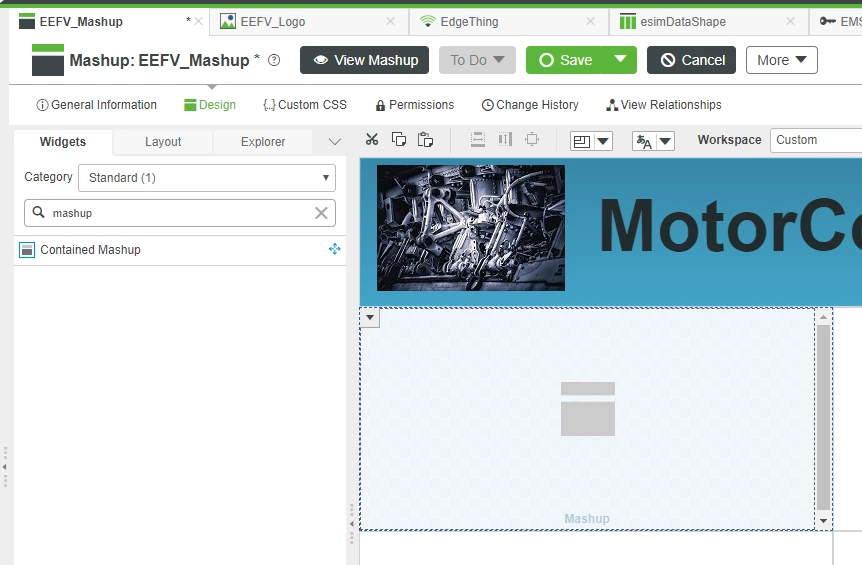862x565 pixels.
Task: Close the EdgeThing tab
Action: coord(590,21)
